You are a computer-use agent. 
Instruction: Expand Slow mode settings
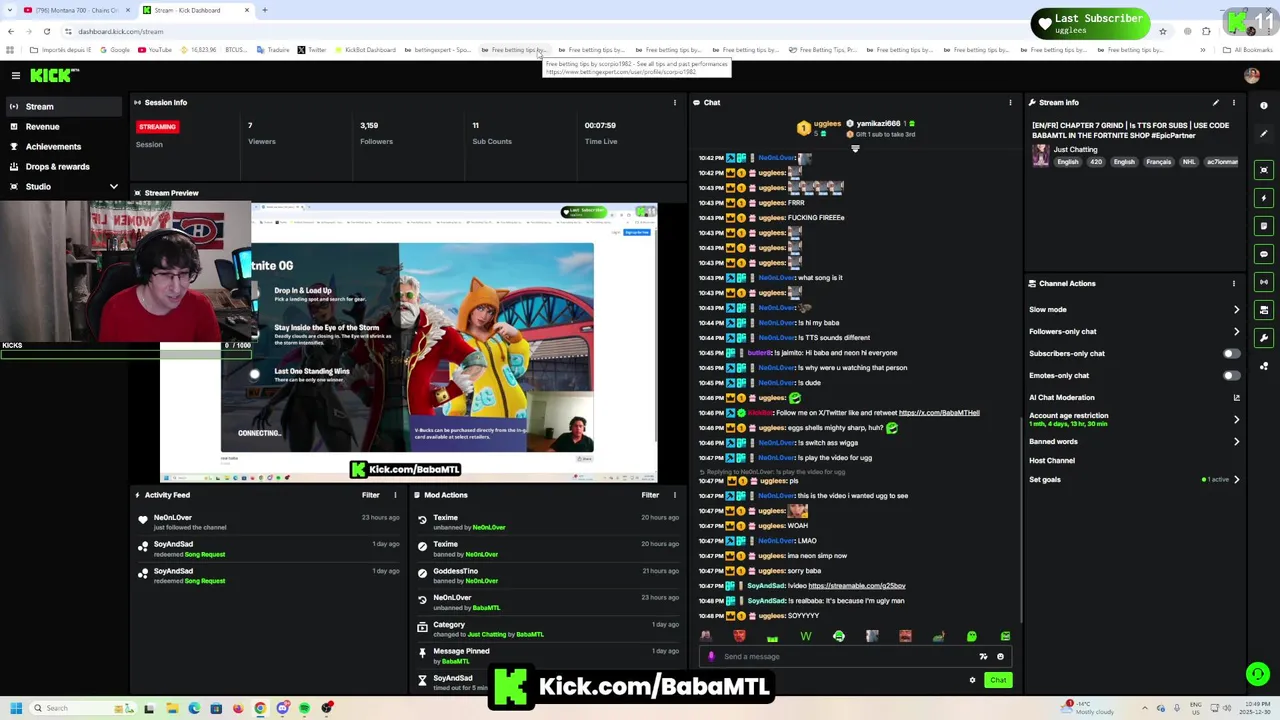(1236, 309)
